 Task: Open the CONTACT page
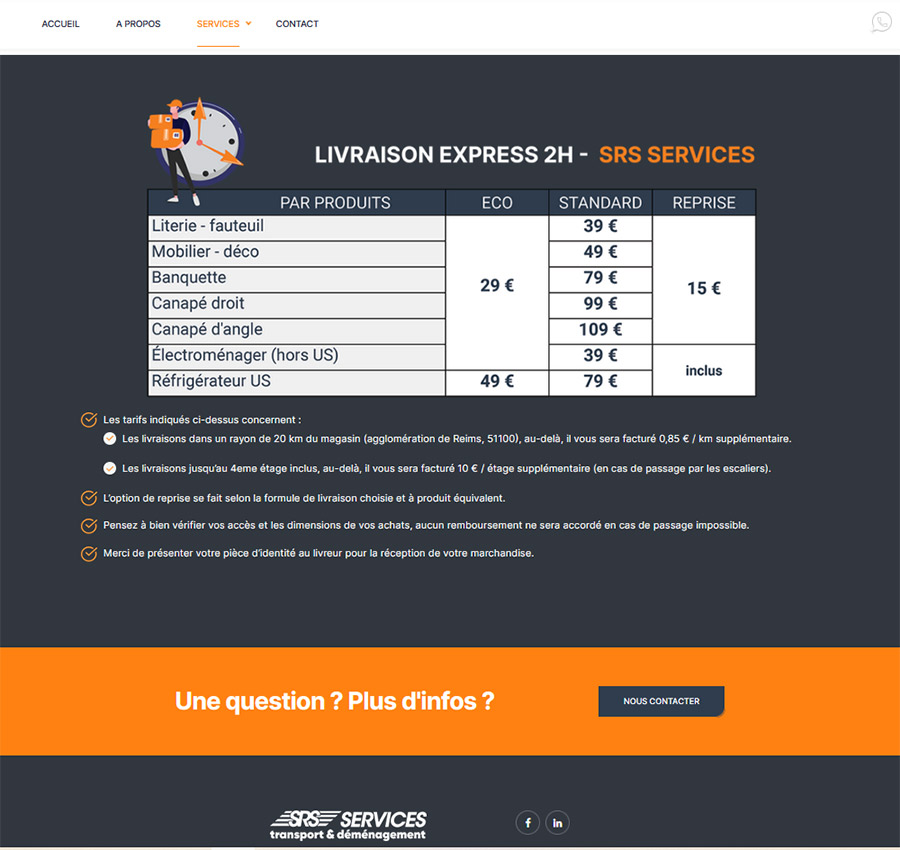point(297,24)
